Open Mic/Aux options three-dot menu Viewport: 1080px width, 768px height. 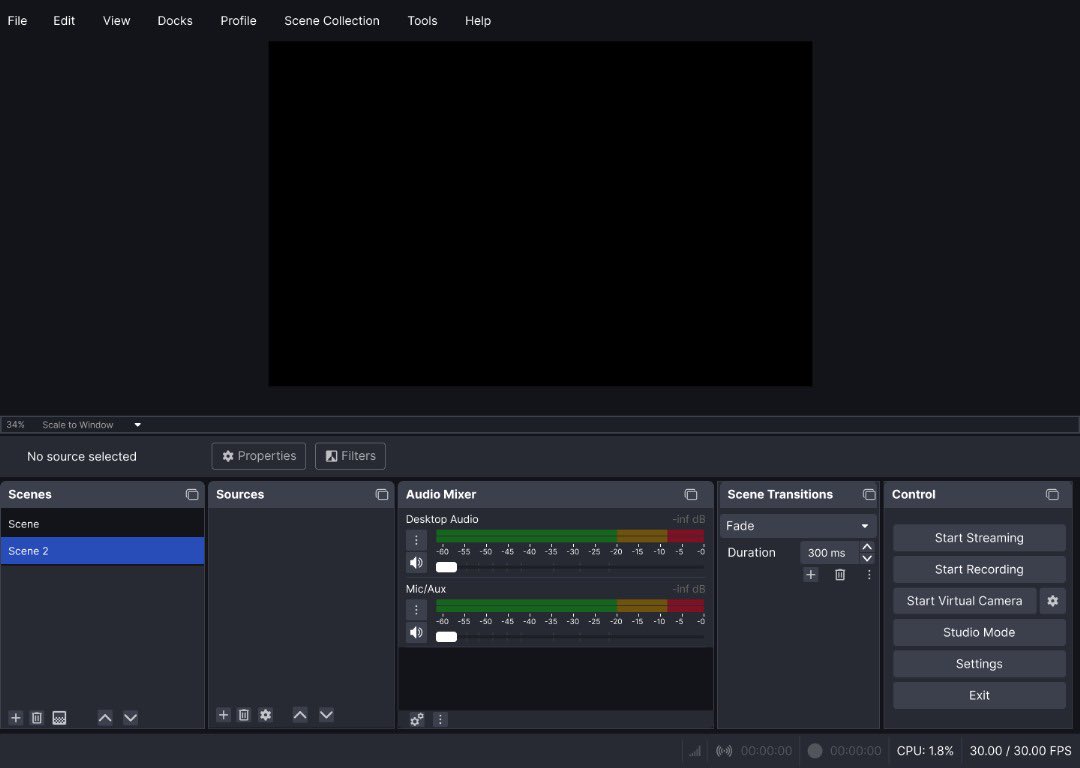click(416, 610)
